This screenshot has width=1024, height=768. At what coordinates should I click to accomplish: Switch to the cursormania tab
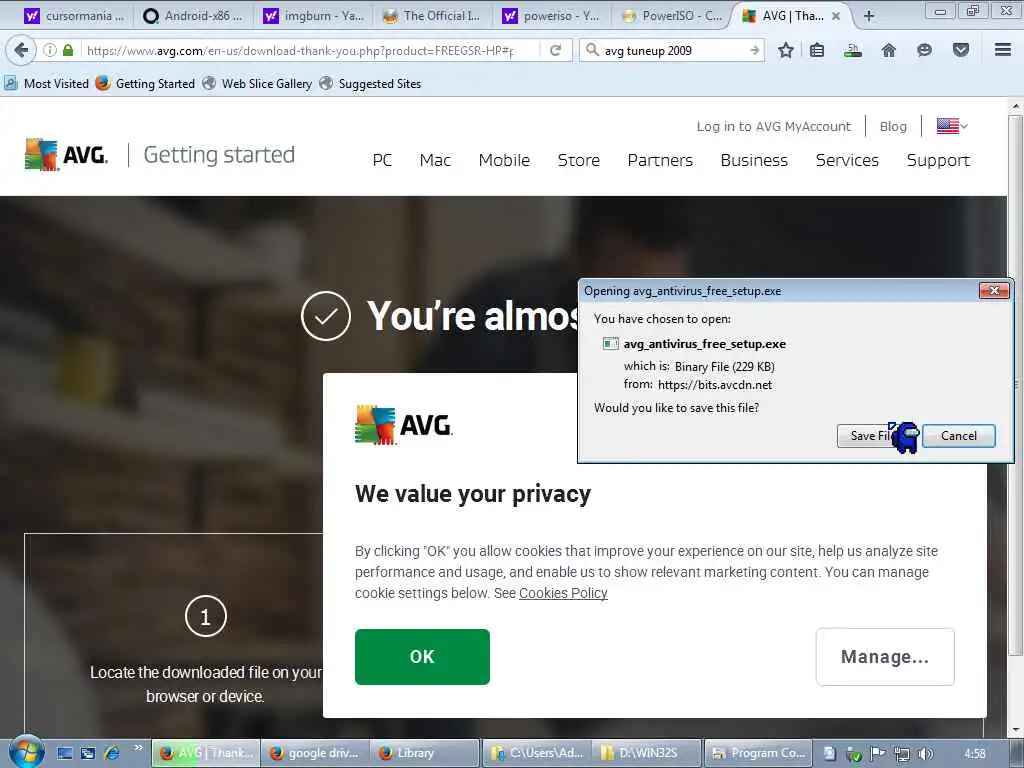coord(73,16)
